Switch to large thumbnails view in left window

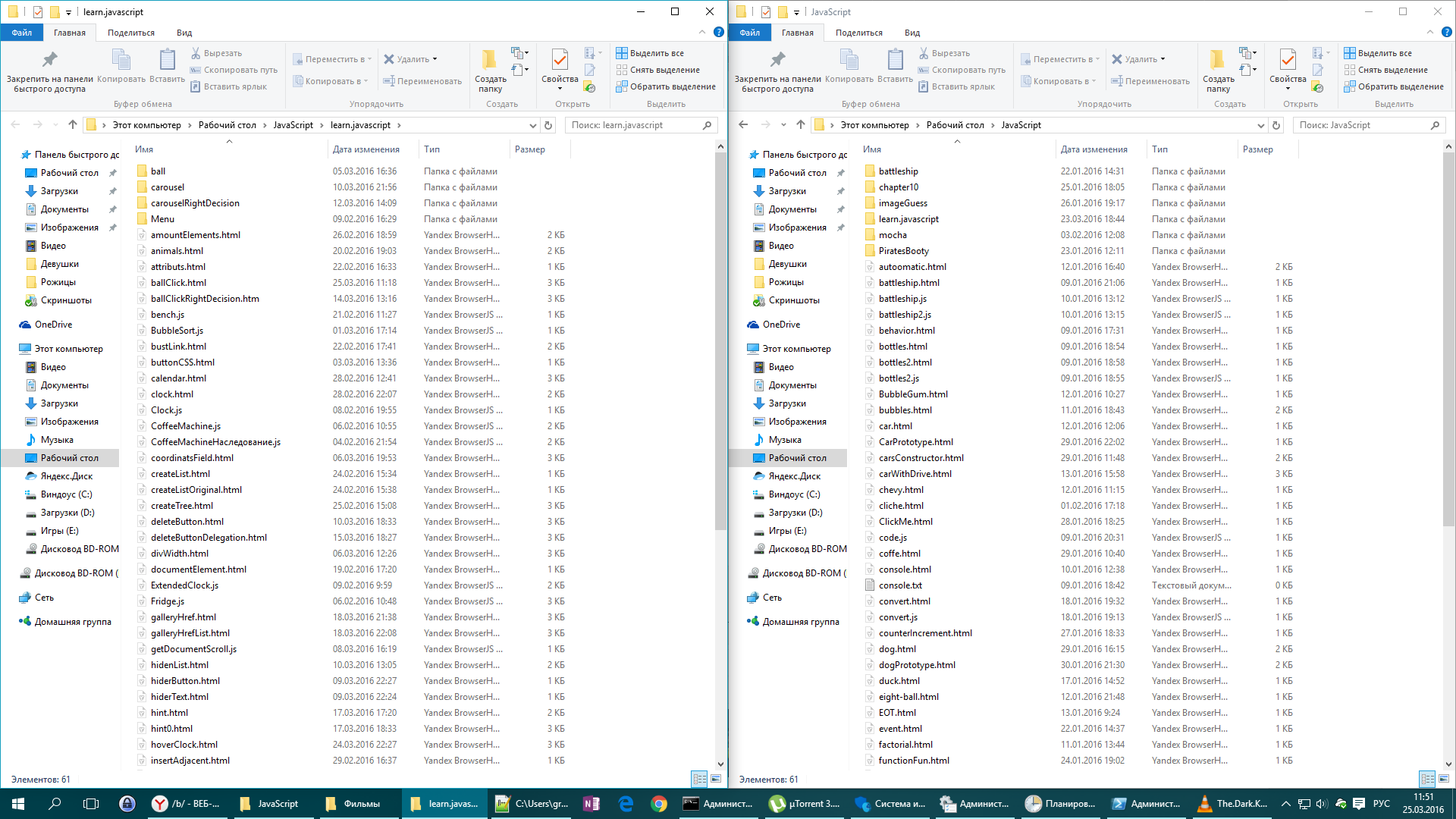[716, 779]
